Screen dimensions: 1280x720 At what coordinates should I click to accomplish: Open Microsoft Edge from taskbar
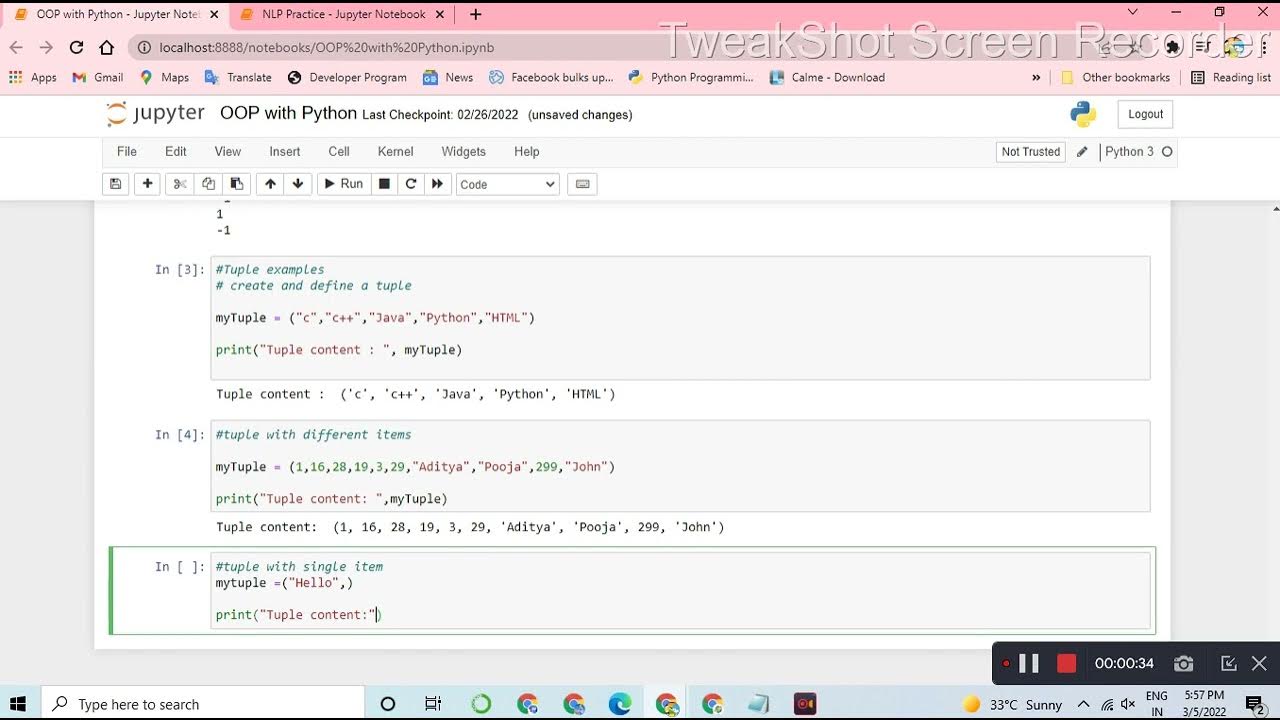point(620,704)
